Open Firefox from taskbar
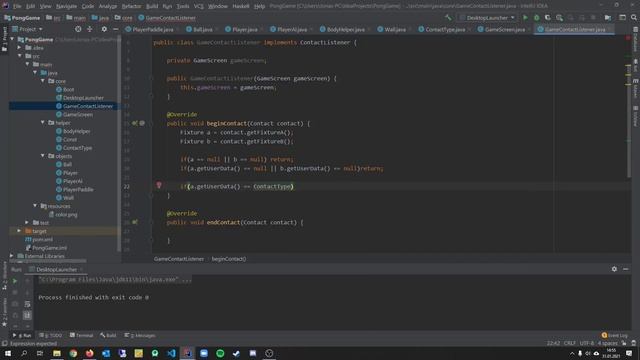This screenshot has width=640, height=360. point(89,353)
